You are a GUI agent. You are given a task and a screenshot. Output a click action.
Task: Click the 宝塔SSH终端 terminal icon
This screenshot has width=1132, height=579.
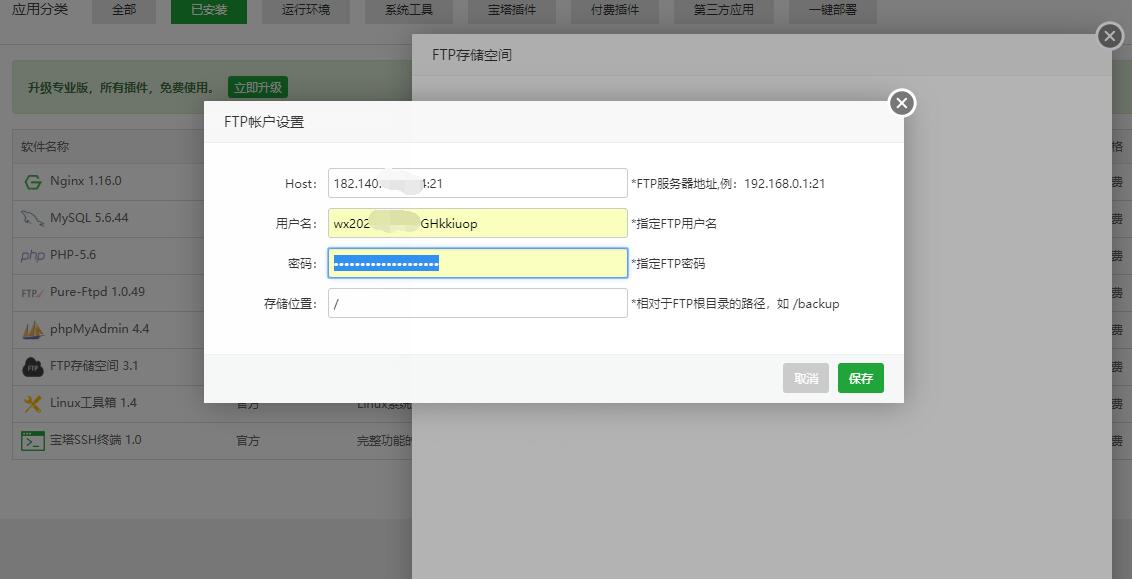click(32, 440)
